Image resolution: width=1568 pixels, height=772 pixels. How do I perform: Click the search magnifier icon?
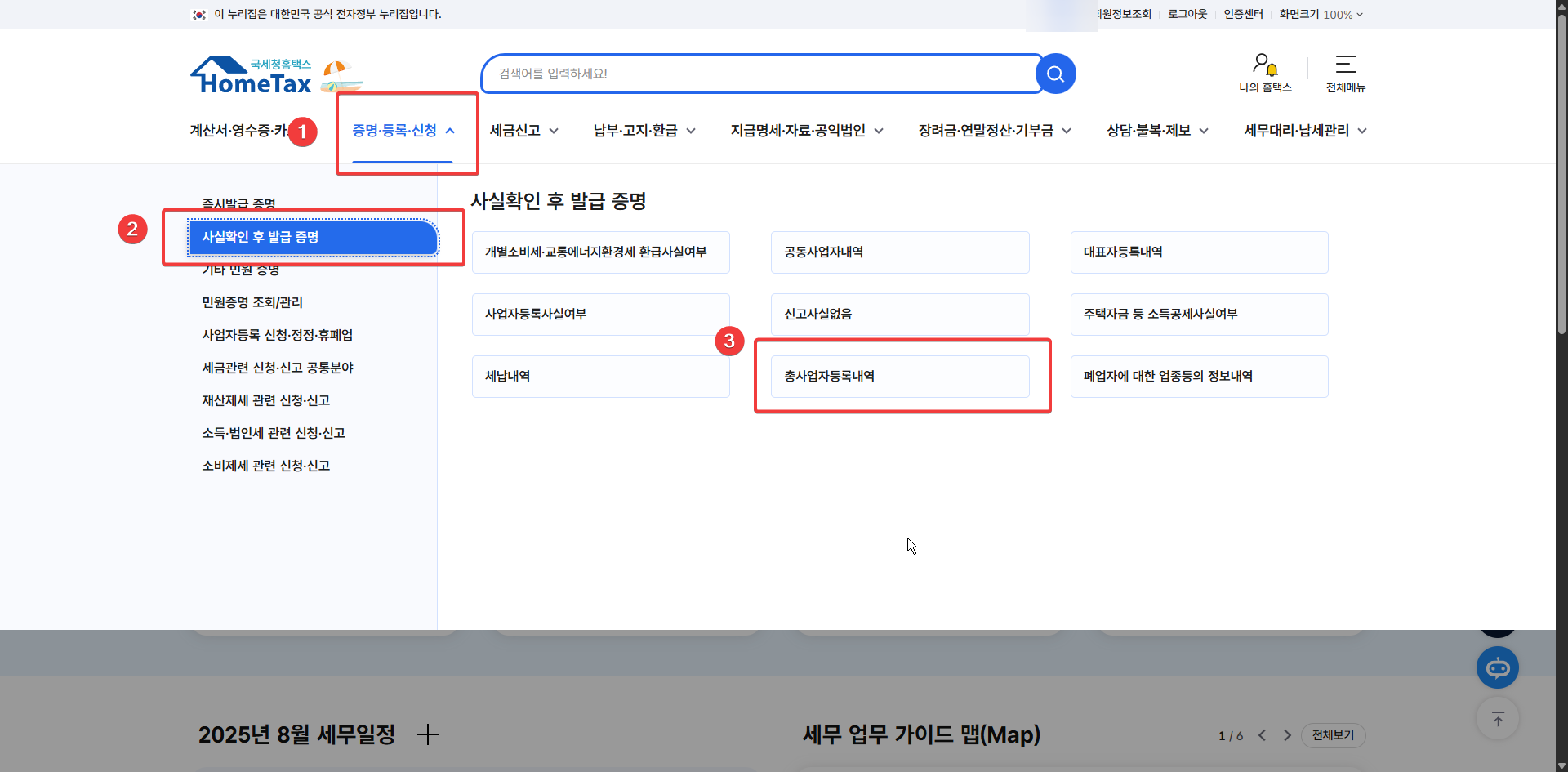(1055, 74)
